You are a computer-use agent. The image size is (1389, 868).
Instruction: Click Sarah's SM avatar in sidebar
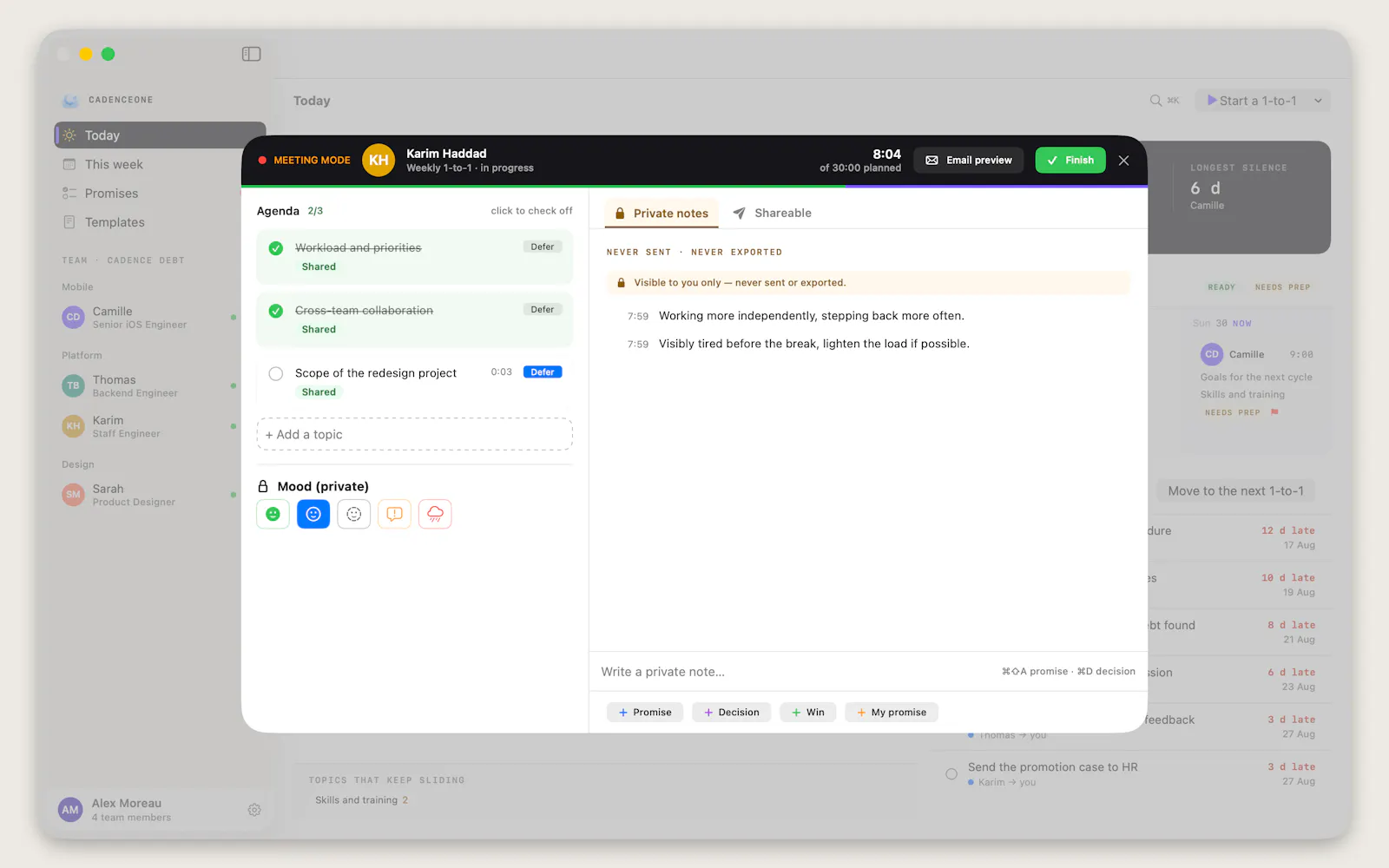click(73, 495)
